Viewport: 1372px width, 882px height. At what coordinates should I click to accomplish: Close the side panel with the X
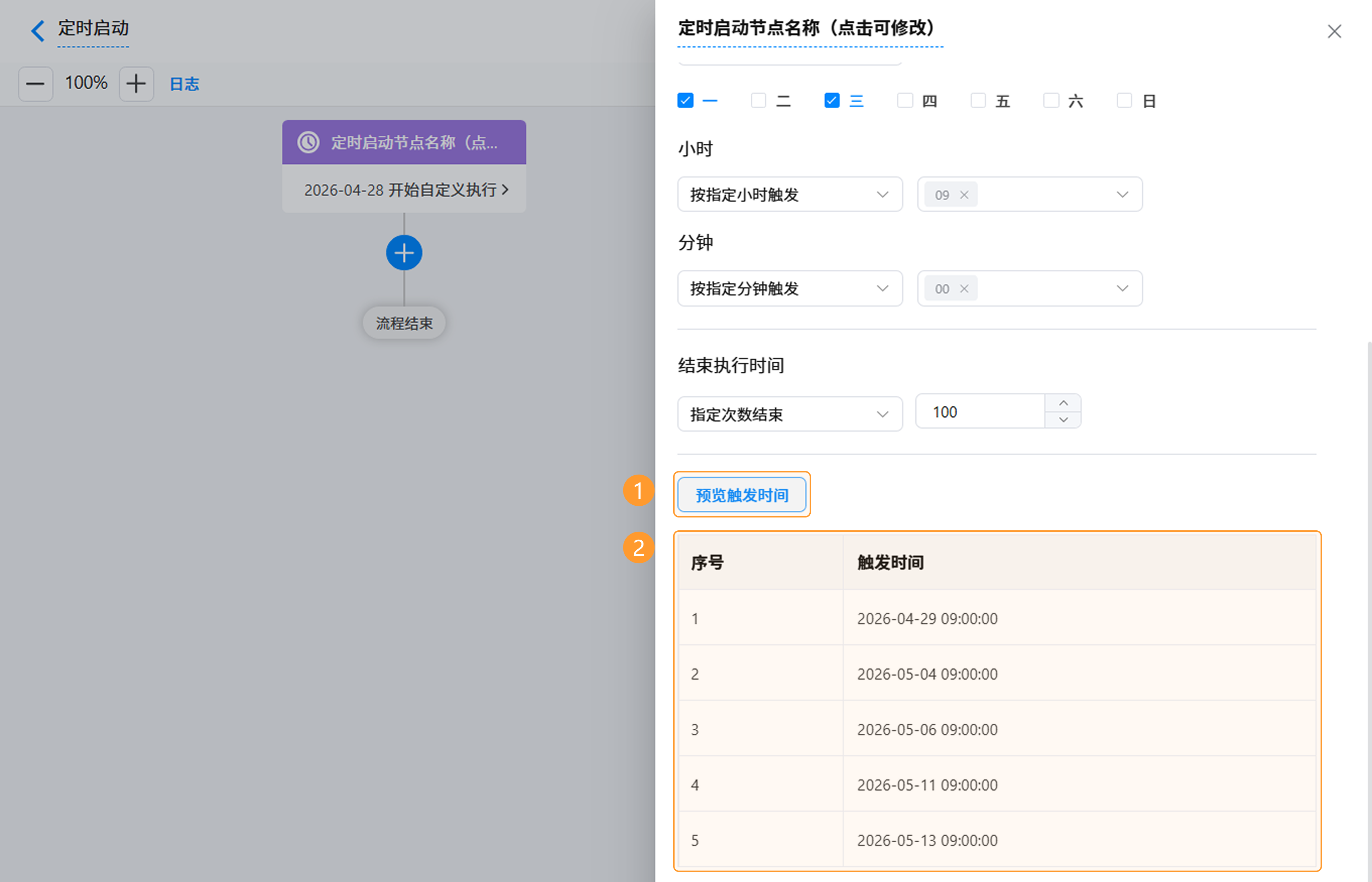[x=1334, y=31]
